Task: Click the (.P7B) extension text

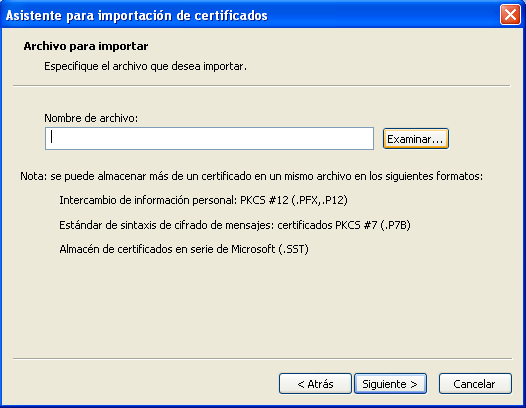Action: pyautogui.click(x=396, y=225)
